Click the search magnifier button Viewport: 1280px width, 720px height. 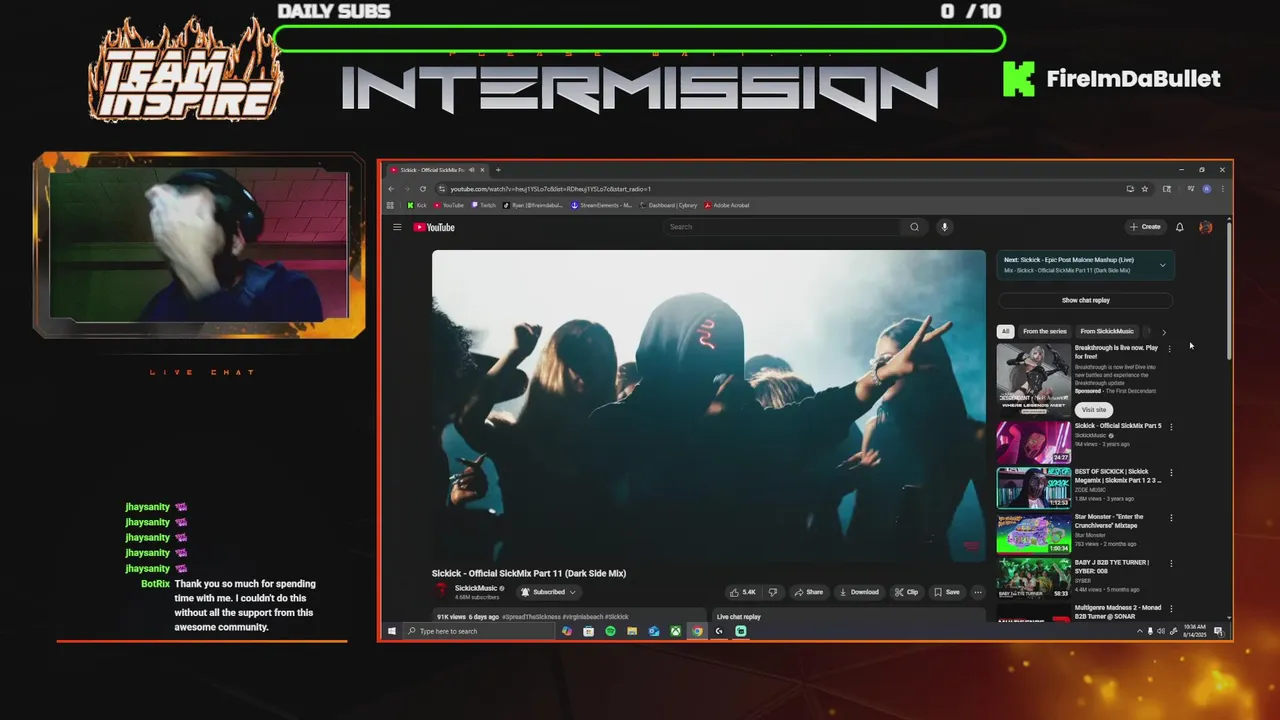(914, 227)
